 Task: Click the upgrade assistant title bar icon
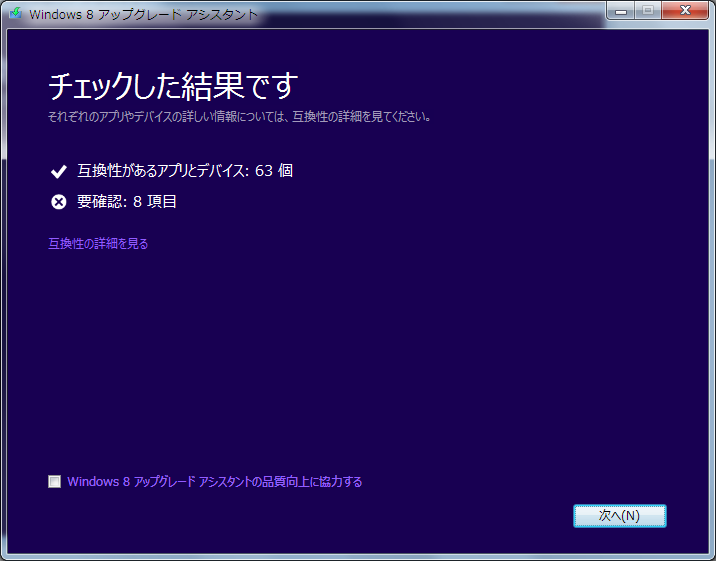(16, 13)
